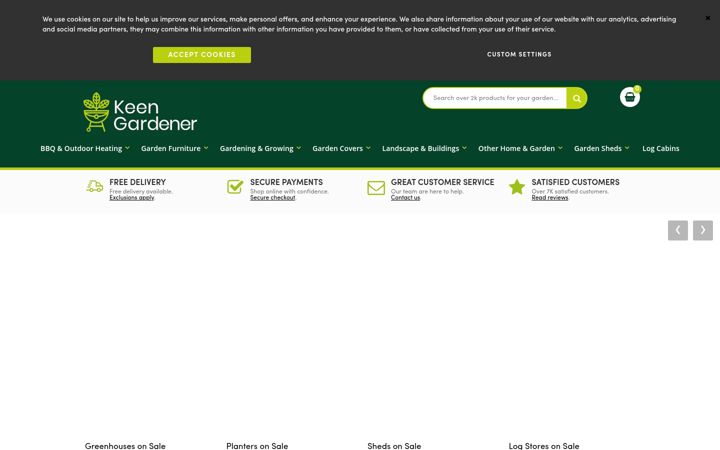
Task: Go to previous carousel slide
Action: pos(678,230)
